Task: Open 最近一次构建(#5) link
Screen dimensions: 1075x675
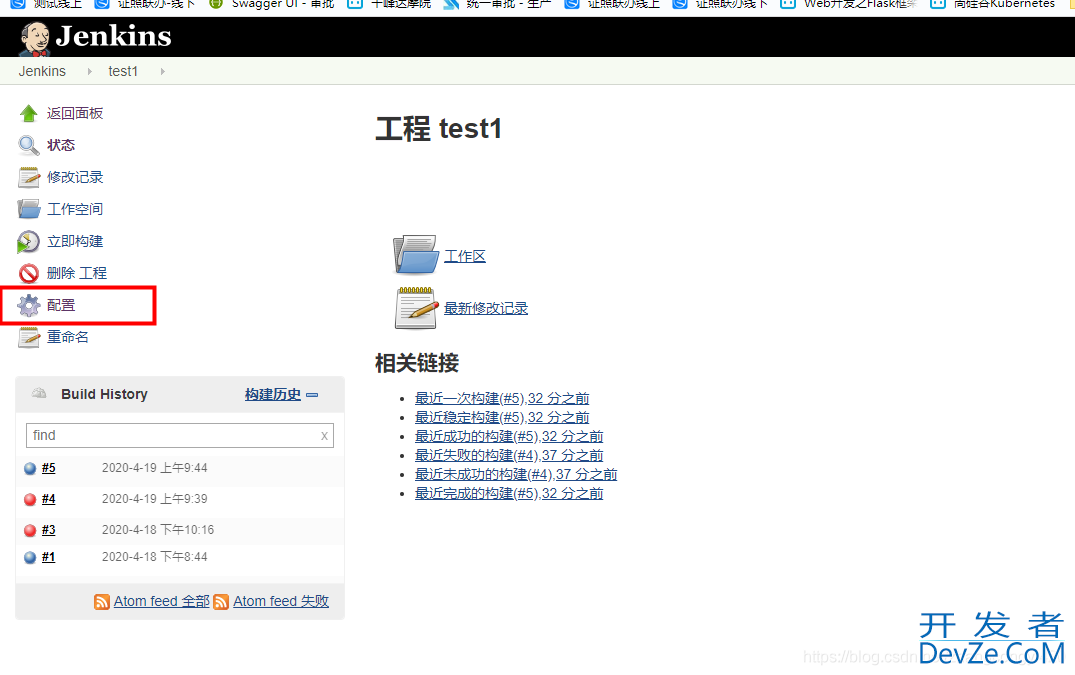Action: tap(502, 398)
